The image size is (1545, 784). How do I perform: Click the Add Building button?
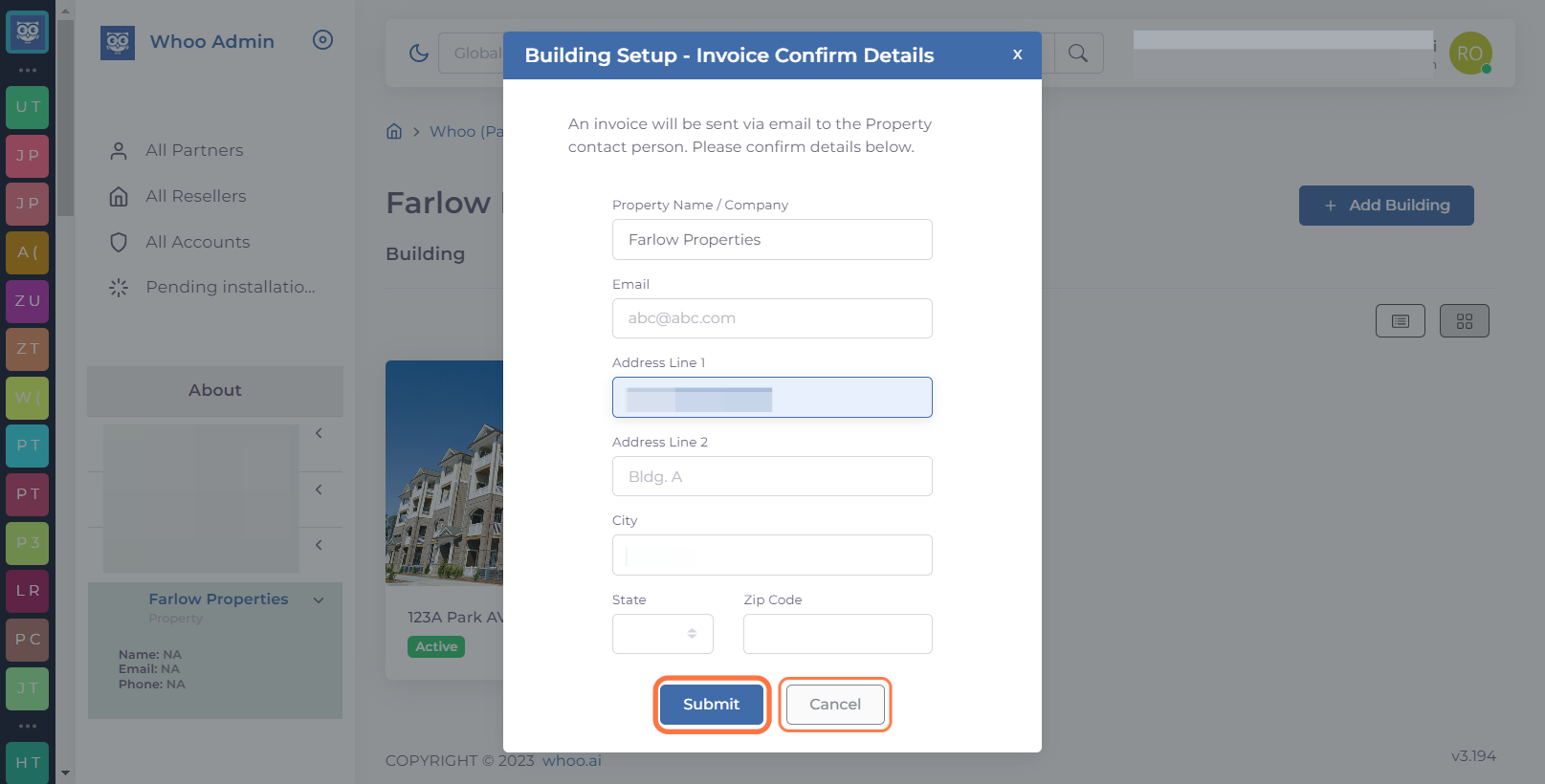click(1386, 206)
